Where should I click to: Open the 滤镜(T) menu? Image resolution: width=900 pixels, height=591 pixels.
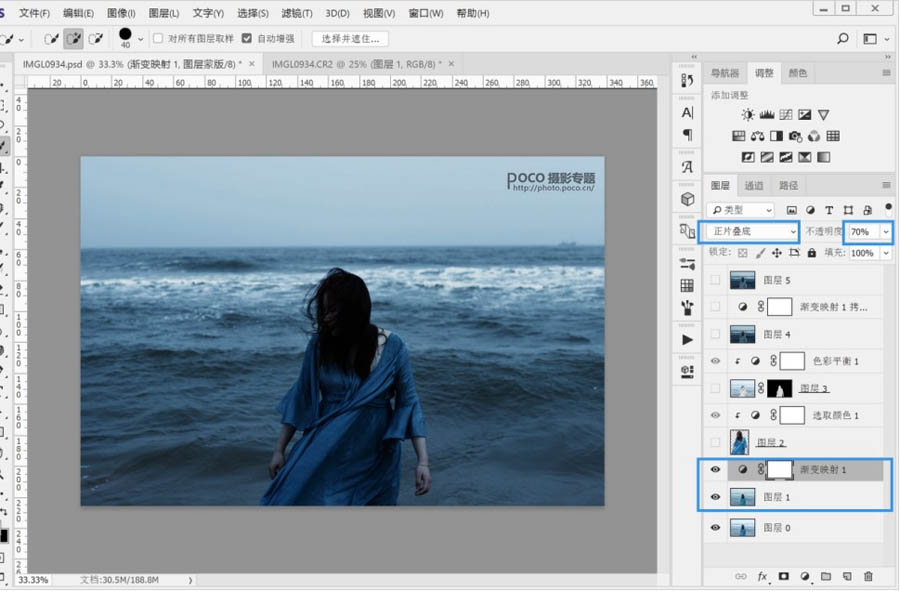point(297,13)
